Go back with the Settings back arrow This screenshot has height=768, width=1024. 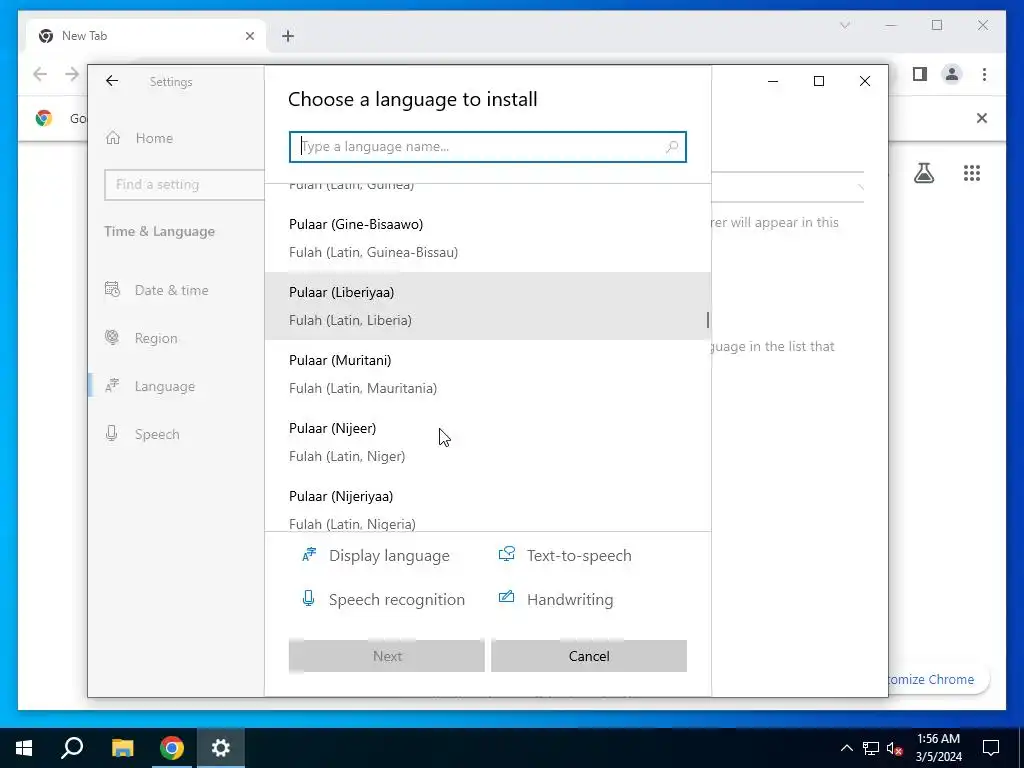pyautogui.click(x=112, y=81)
